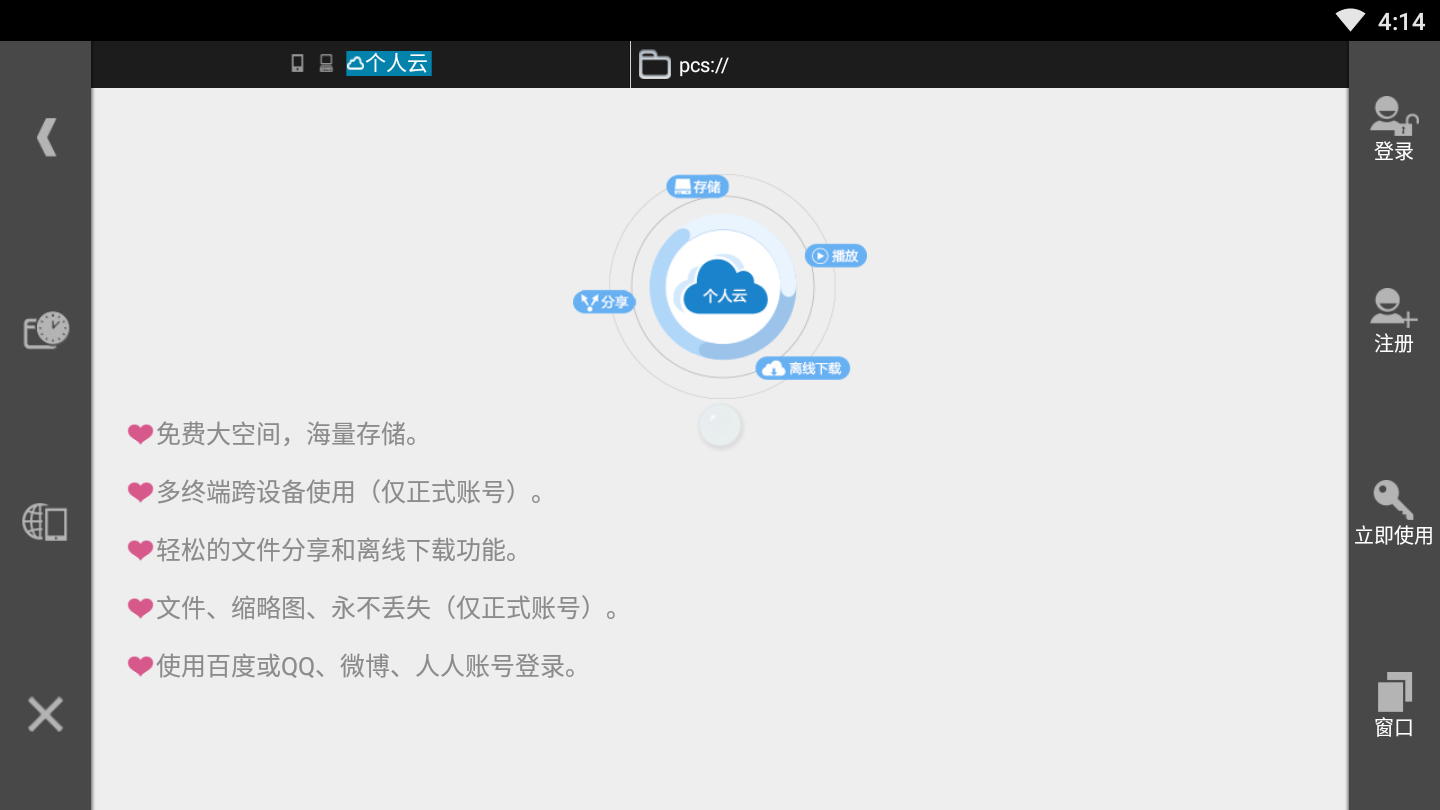This screenshot has width=1440, height=810.
Task: Tap the Wi-Fi icon in status bar
Action: click(1350, 20)
